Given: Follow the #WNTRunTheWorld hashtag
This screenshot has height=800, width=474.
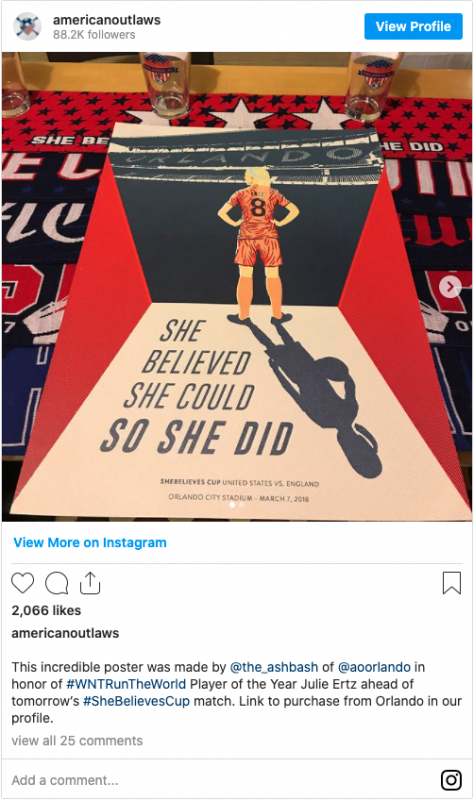Looking at the screenshot, I should [126, 684].
